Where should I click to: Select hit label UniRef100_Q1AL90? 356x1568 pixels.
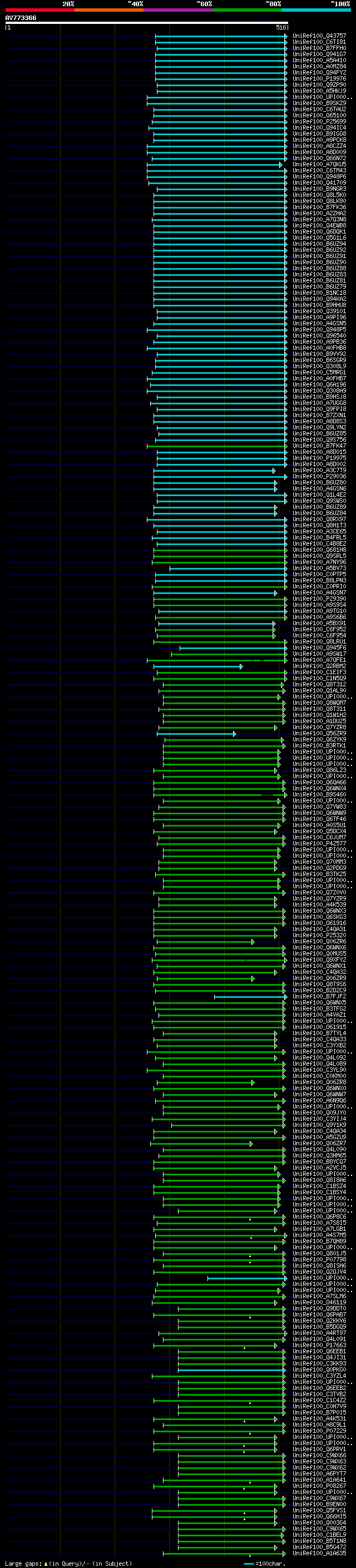319,690
